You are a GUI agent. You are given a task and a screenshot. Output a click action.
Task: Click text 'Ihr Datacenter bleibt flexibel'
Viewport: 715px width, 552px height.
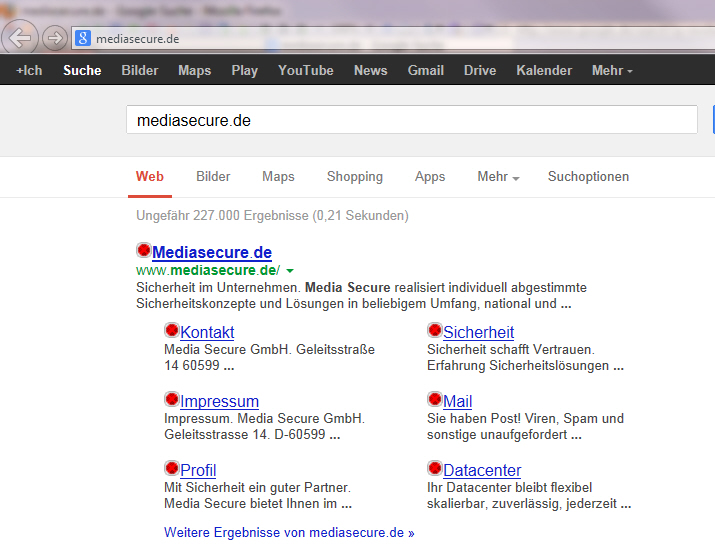509,487
